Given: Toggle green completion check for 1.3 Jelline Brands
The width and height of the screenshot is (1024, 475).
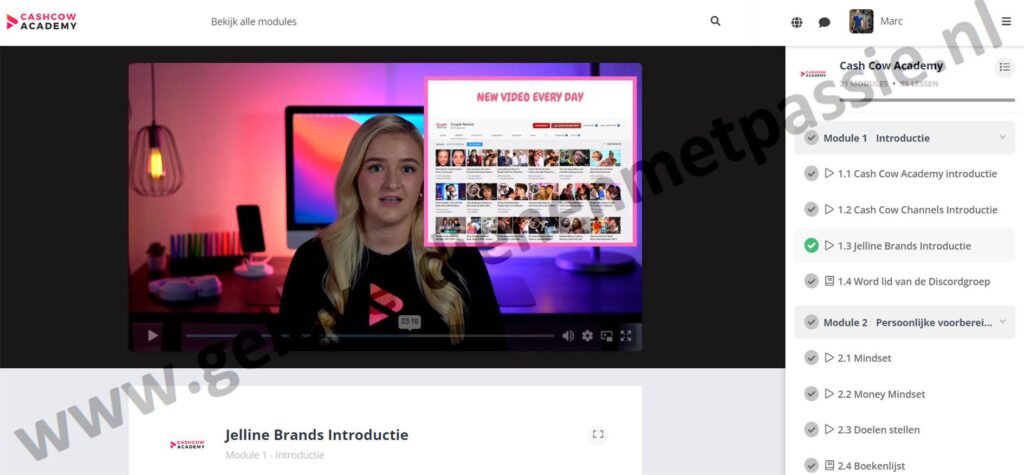Looking at the screenshot, I should tap(811, 245).
